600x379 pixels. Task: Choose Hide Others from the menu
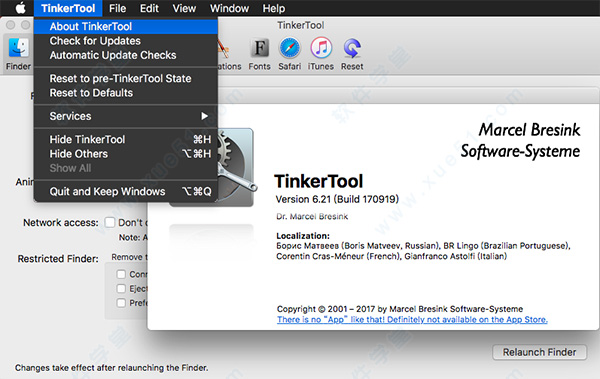tap(126, 154)
